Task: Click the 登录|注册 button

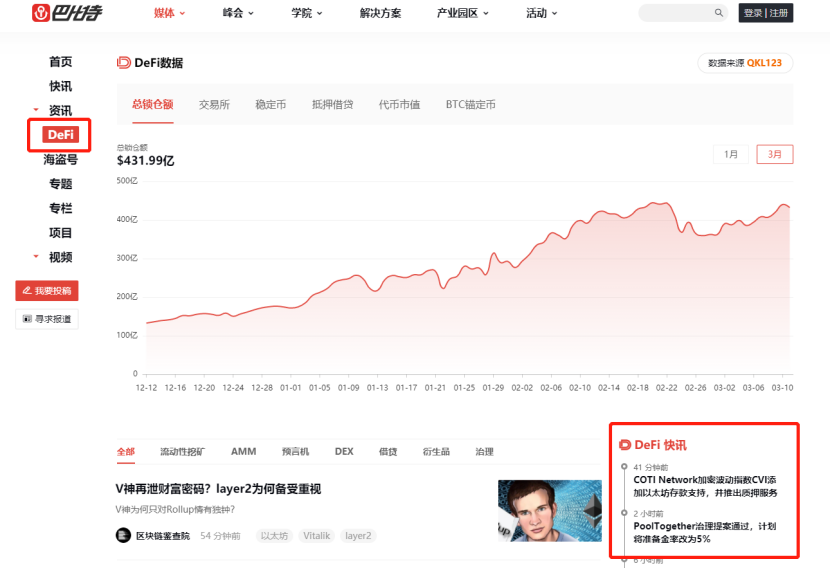Action: coord(766,13)
